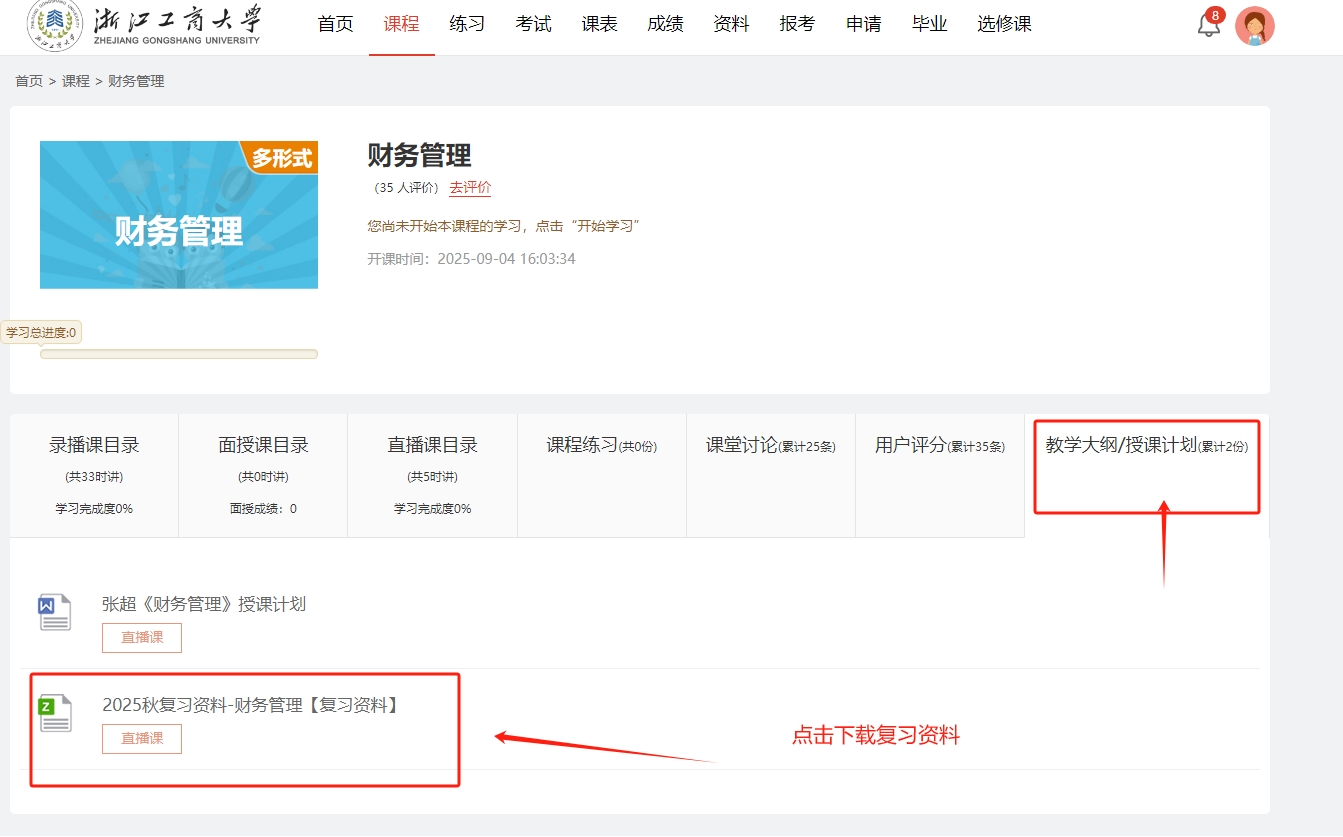The height and width of the screenshot is (837, 1343).
Task: Click the notification bell icon
Action: tap(1208, 25)
